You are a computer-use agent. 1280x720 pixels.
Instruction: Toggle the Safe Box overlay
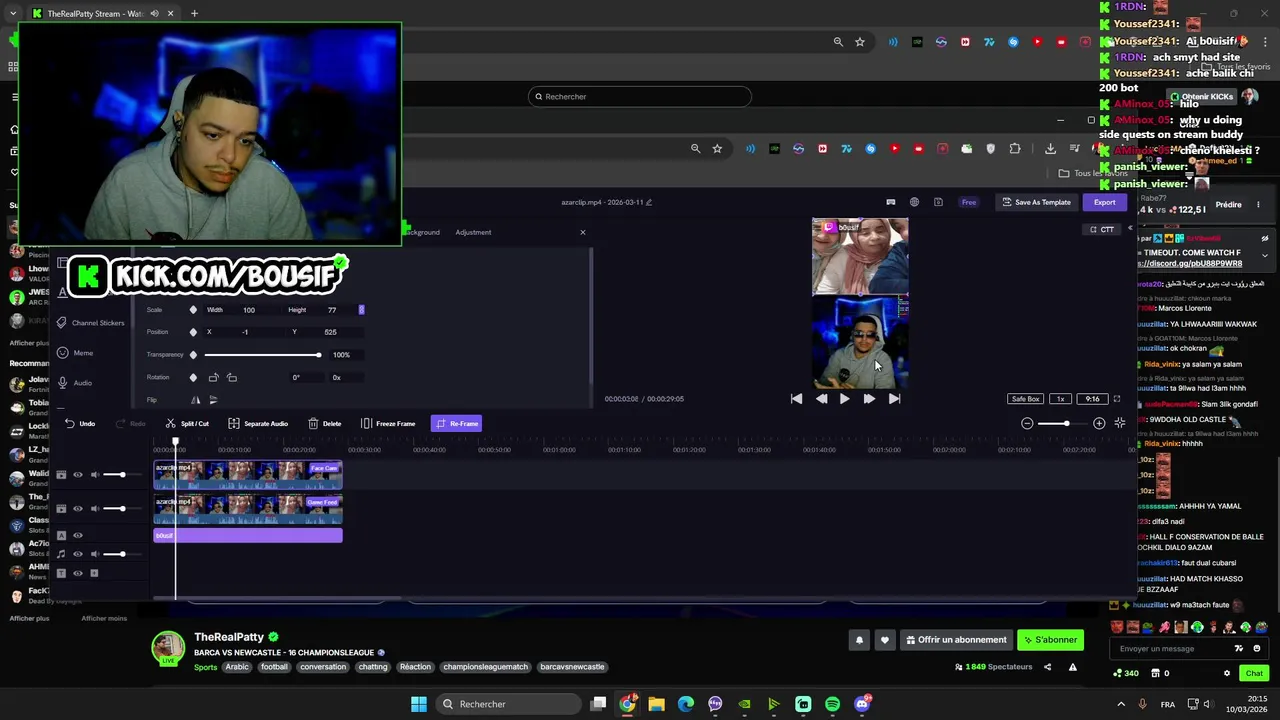(x=1025, y=399)
